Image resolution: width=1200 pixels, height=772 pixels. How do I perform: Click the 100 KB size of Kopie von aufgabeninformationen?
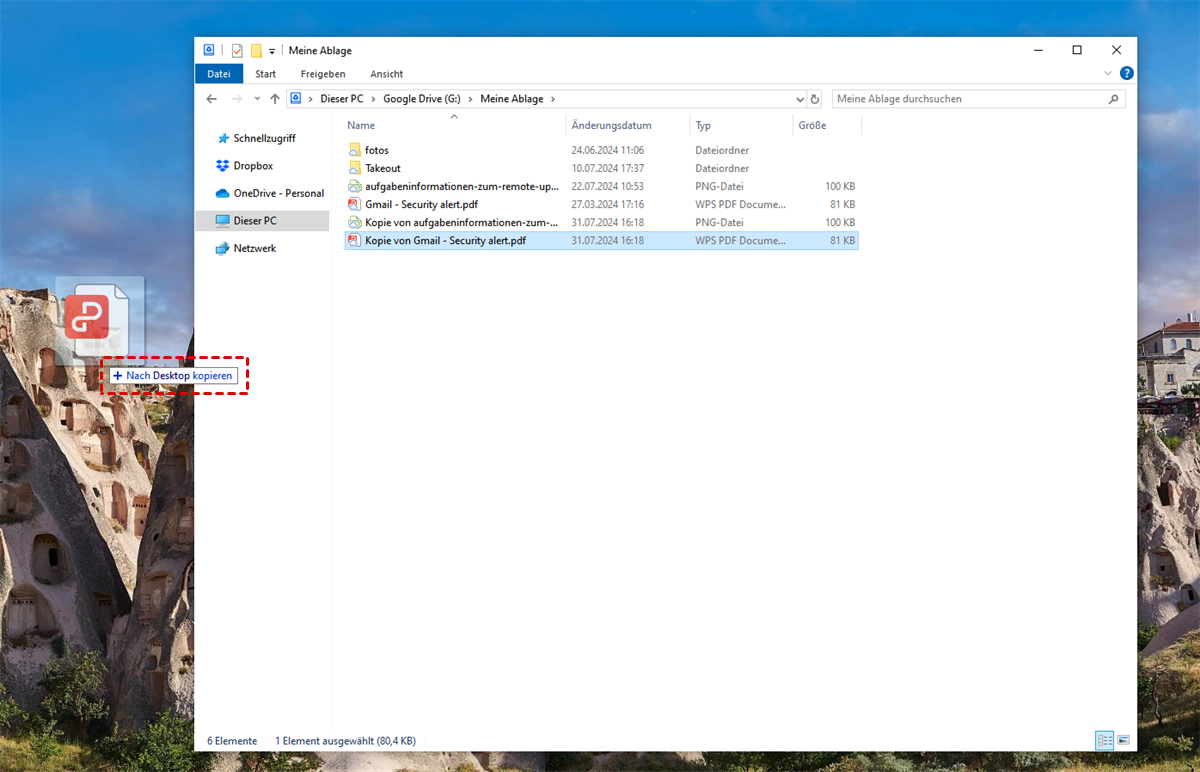tap(840, 222)
